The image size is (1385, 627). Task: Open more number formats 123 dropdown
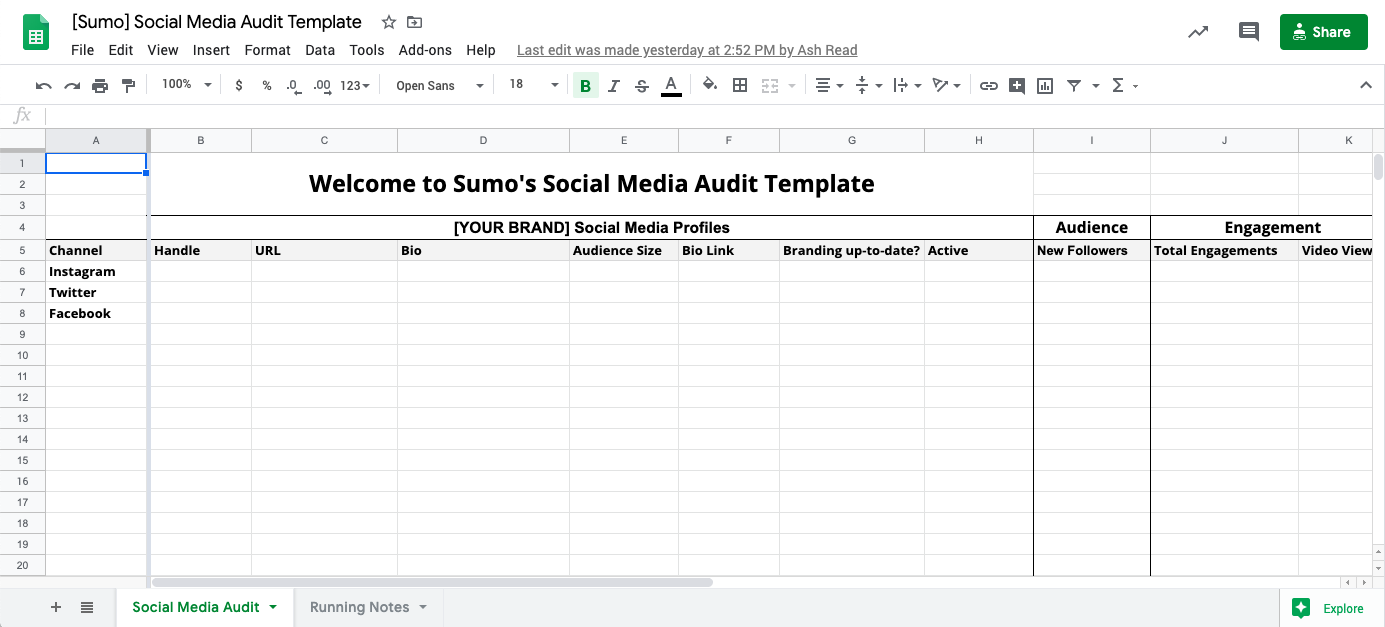click(x=355, y=86)
